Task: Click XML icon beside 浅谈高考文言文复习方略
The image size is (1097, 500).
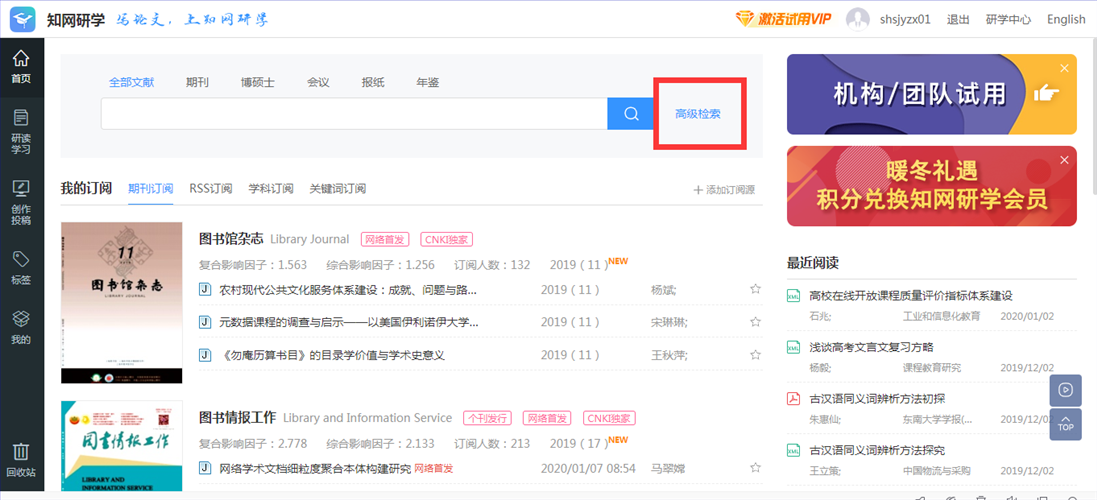Action: click(793, 348)
